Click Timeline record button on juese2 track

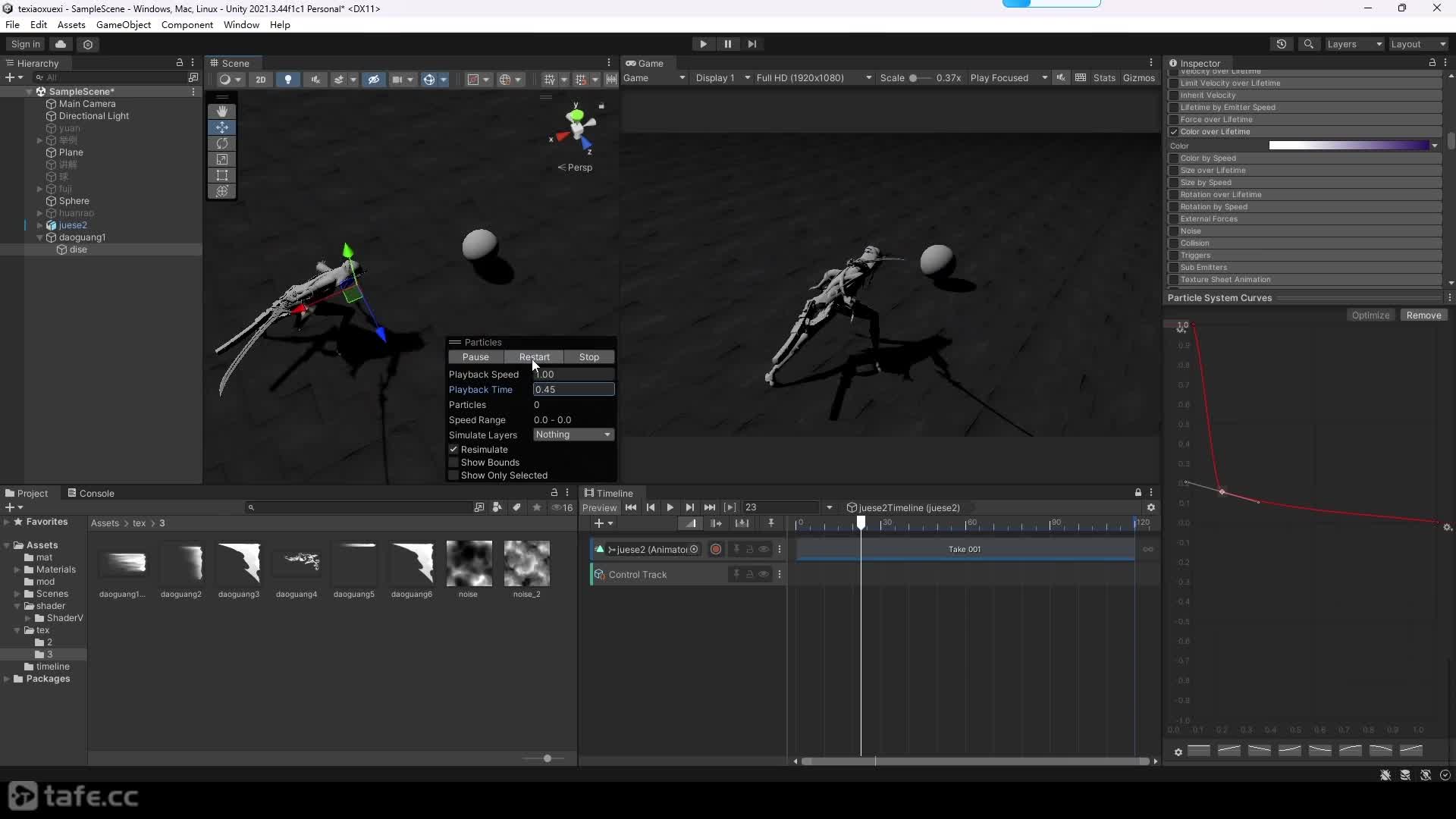[x=715, y=549]
